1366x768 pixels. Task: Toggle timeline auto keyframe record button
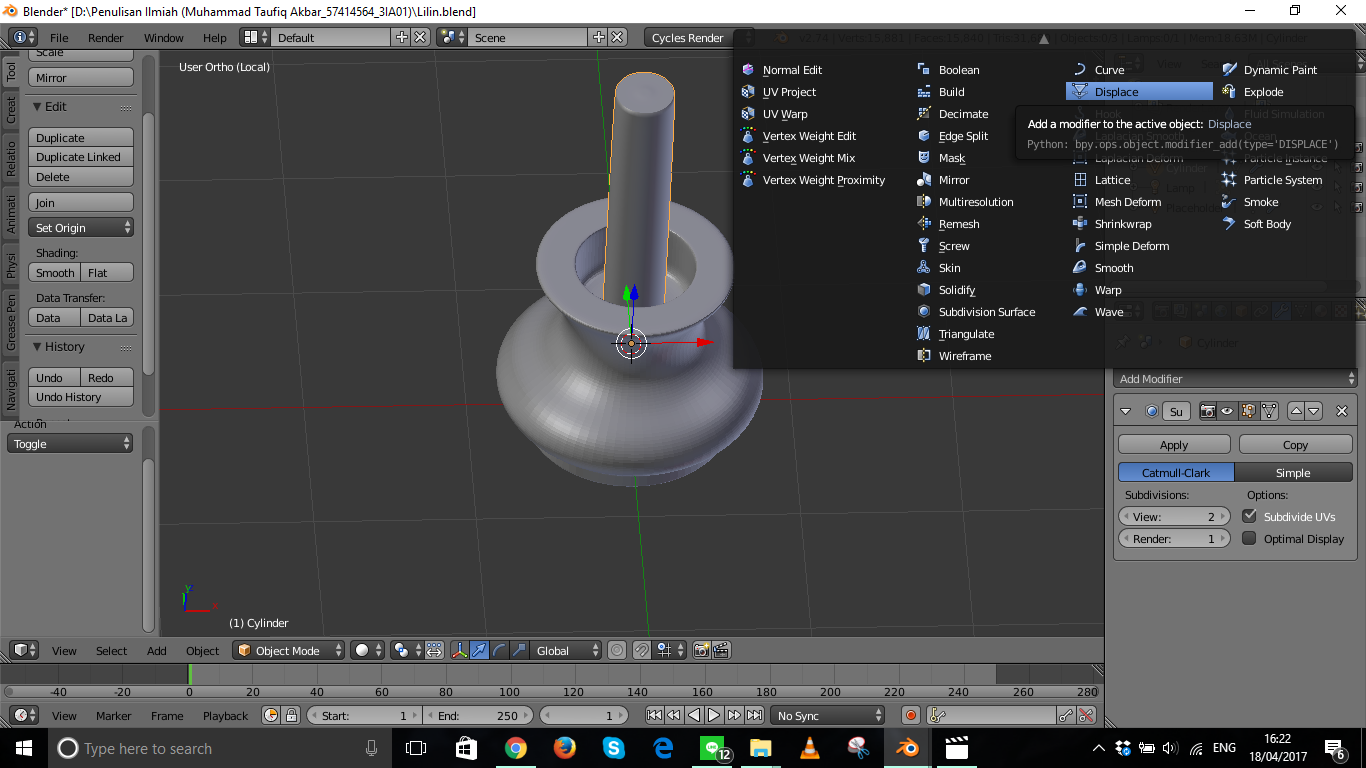[910, 715]
